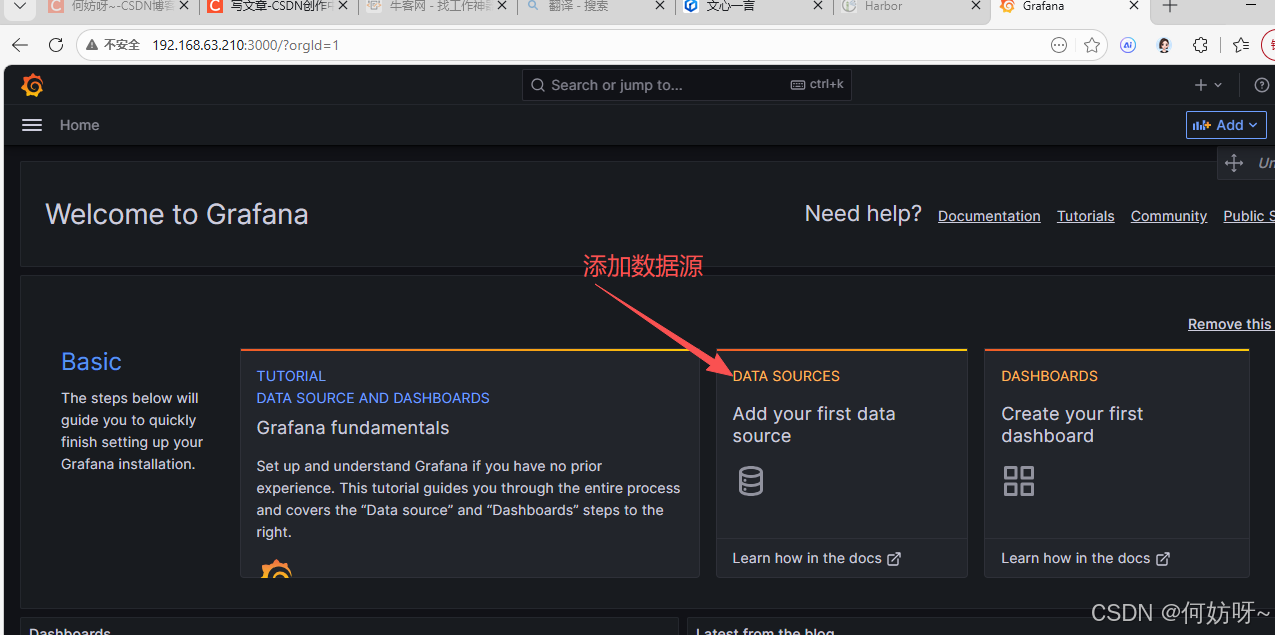Click the dashboard grid icon in Dashboards card
Viewport: 1275px width, 635px height.
click(1018, 481)
